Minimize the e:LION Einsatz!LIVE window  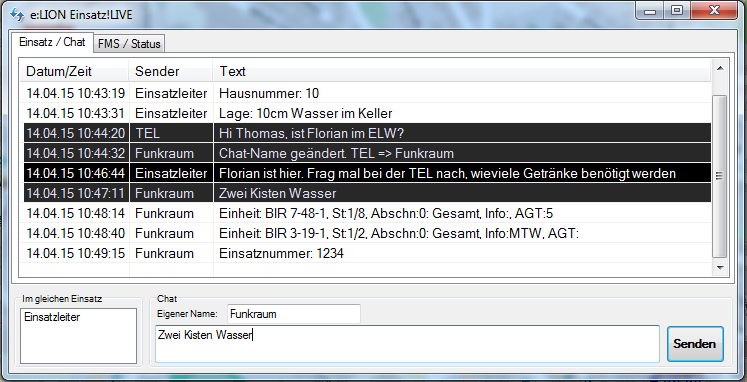[650, 10]
